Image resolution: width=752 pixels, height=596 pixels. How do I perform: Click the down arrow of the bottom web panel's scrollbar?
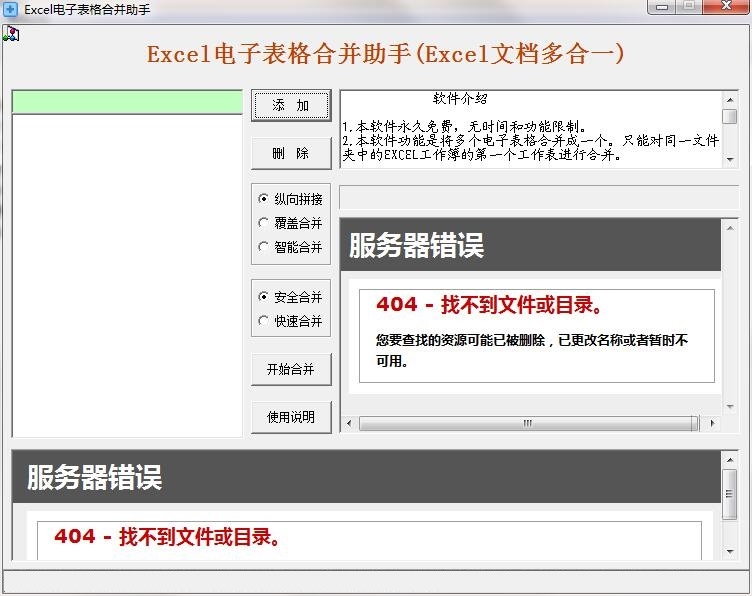[x=730, y=551]
